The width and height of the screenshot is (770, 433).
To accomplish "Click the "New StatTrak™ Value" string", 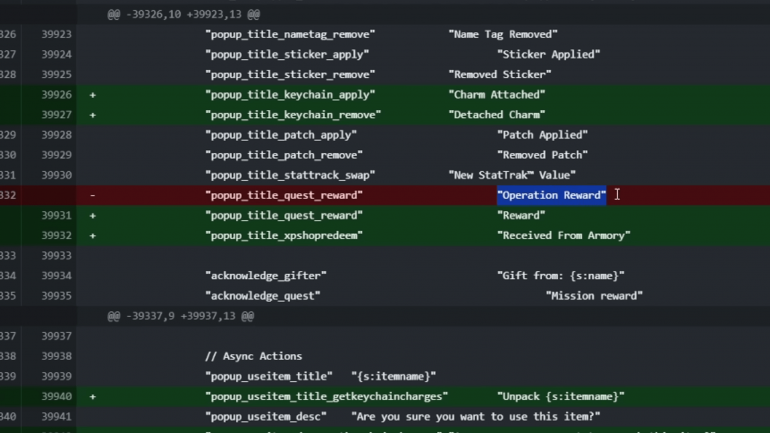I will (512, 175).
